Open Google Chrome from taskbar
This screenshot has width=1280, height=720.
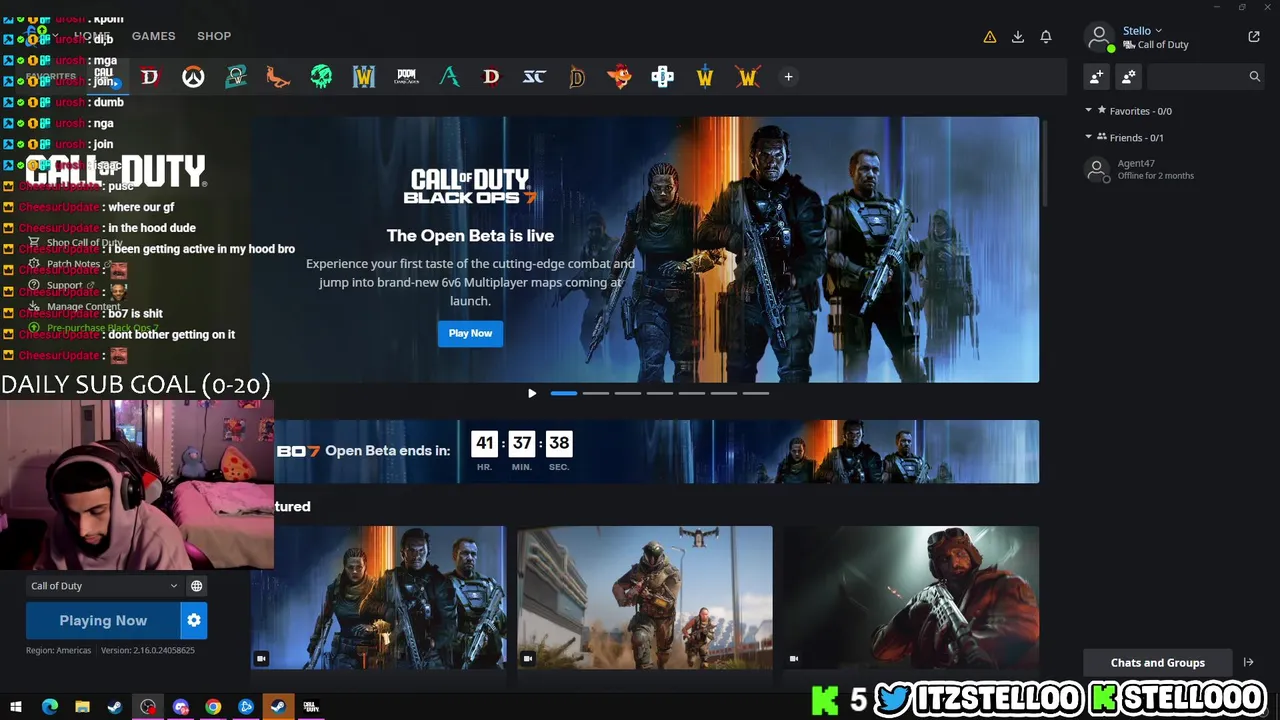tap(213, 707)
